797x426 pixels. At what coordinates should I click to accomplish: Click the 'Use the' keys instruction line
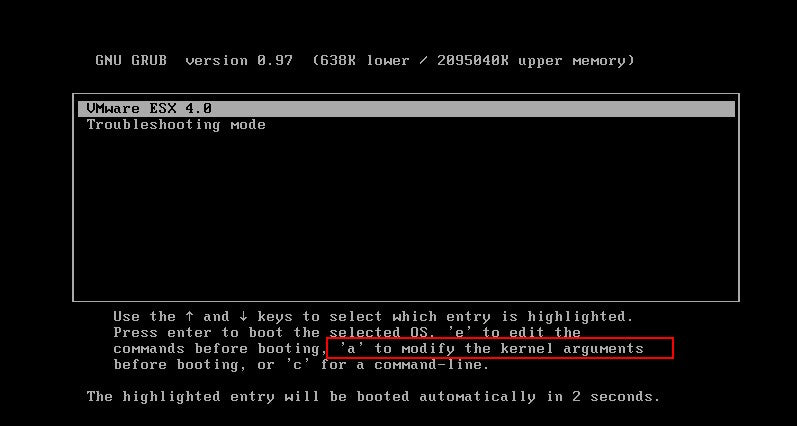click(373, 317)
